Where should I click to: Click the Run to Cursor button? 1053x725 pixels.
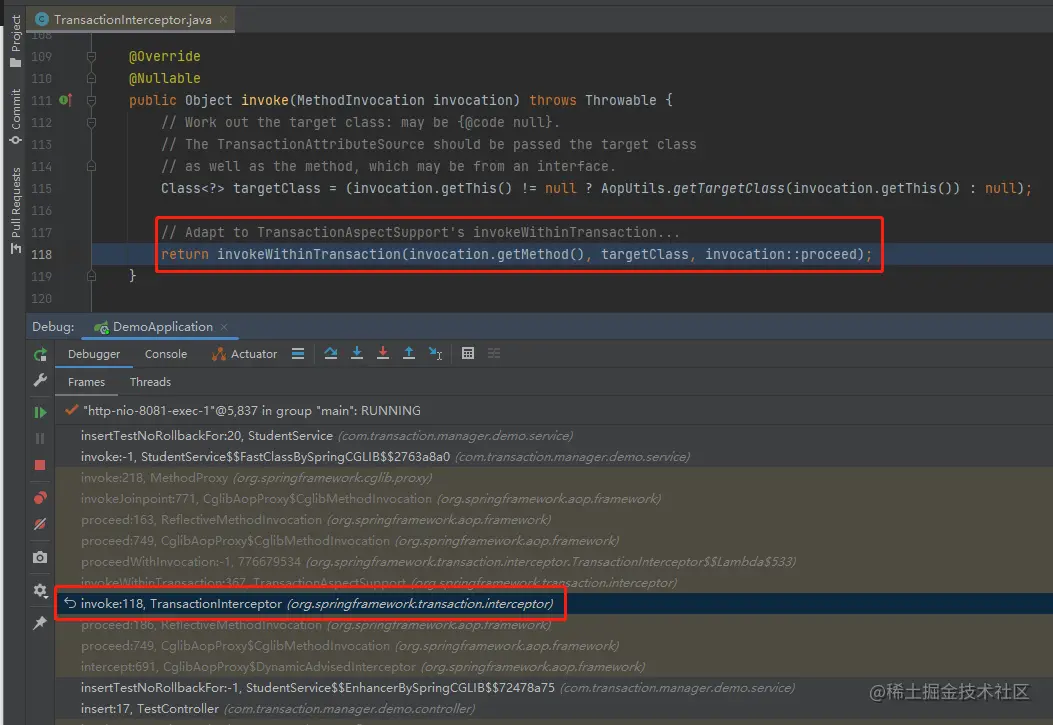(435, 353)
